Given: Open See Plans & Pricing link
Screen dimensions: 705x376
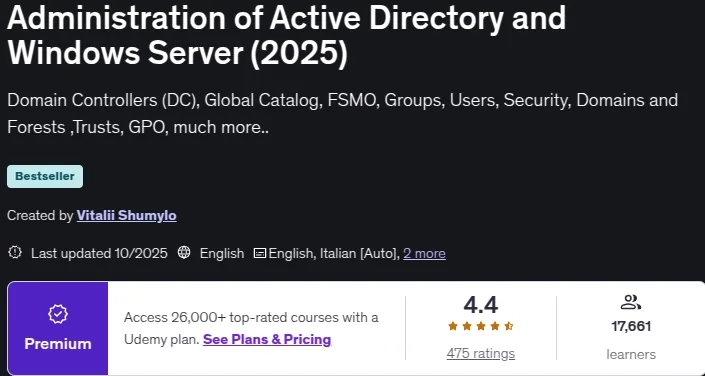Looking at the screenshot, I should click(267, 339).
